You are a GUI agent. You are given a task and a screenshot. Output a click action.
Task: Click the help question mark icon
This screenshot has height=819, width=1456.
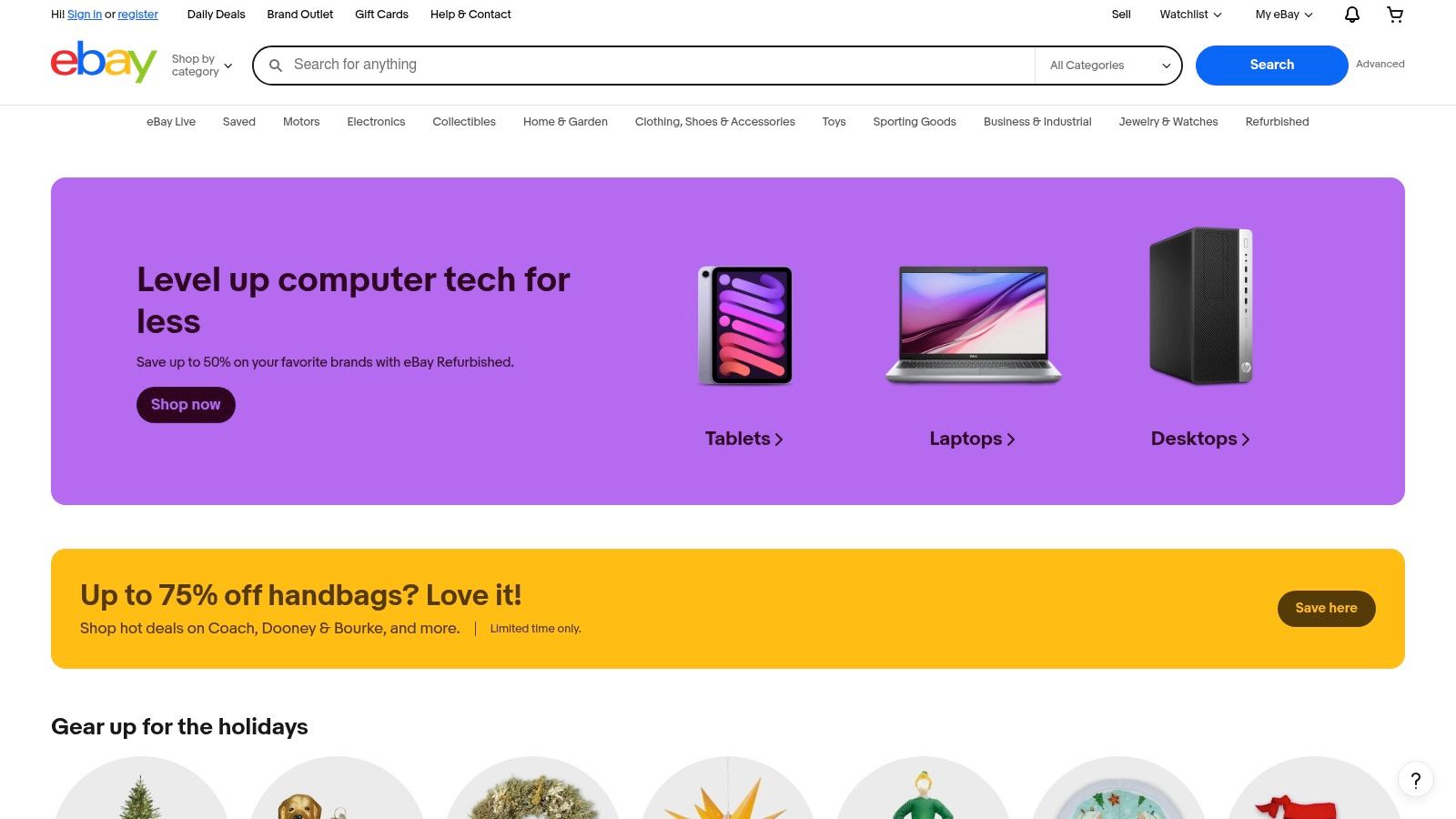click(1416, 780)
